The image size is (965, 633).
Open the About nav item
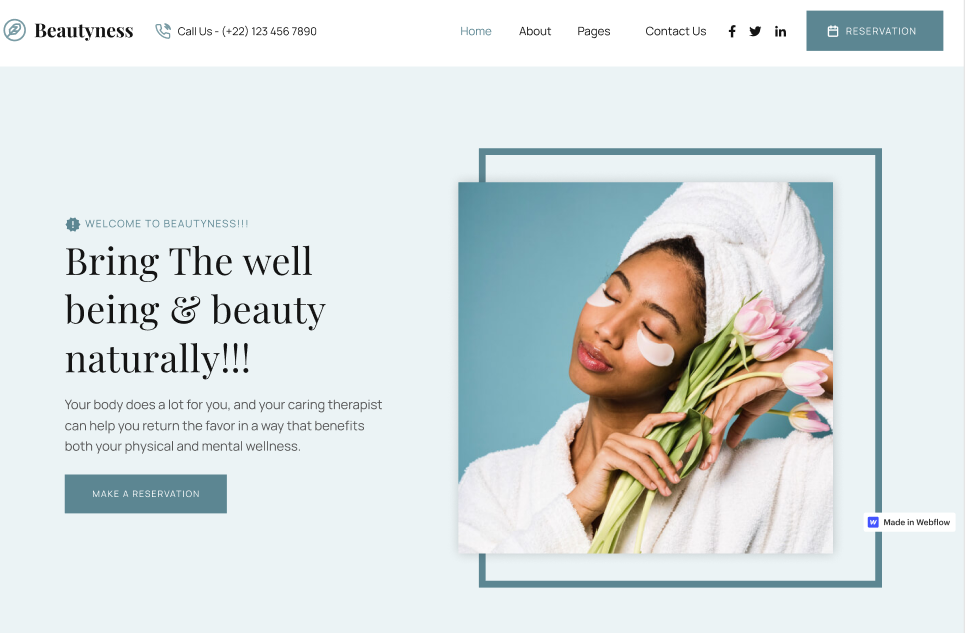(535, 31)
